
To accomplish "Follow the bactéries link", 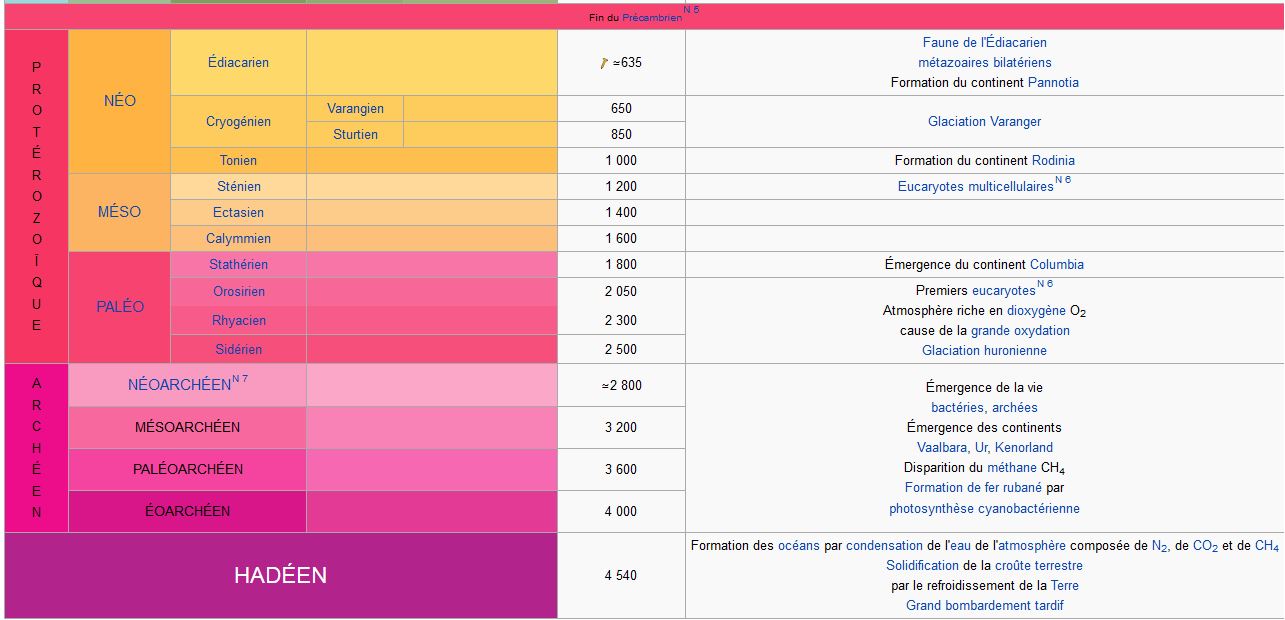I will (958, 407).
